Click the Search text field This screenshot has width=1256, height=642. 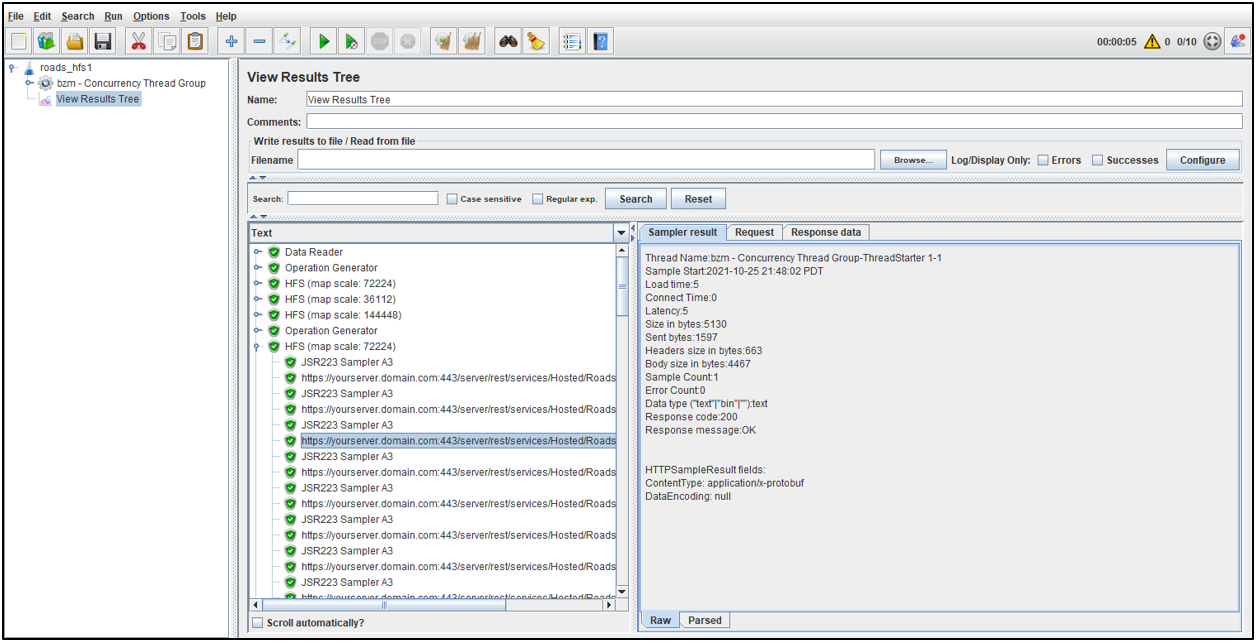(363, 199)
